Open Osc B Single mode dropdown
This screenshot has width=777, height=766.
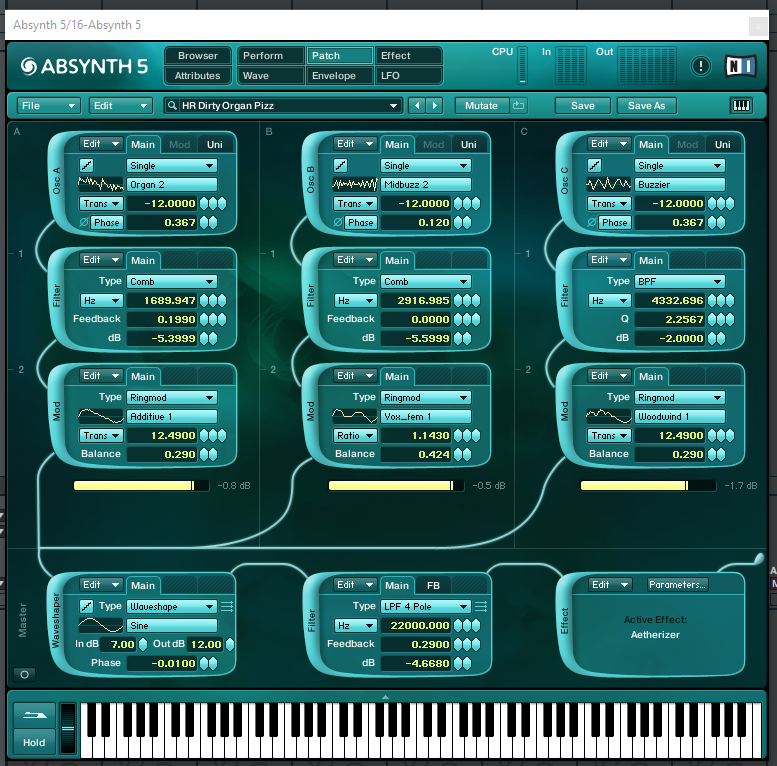(426, 165)
